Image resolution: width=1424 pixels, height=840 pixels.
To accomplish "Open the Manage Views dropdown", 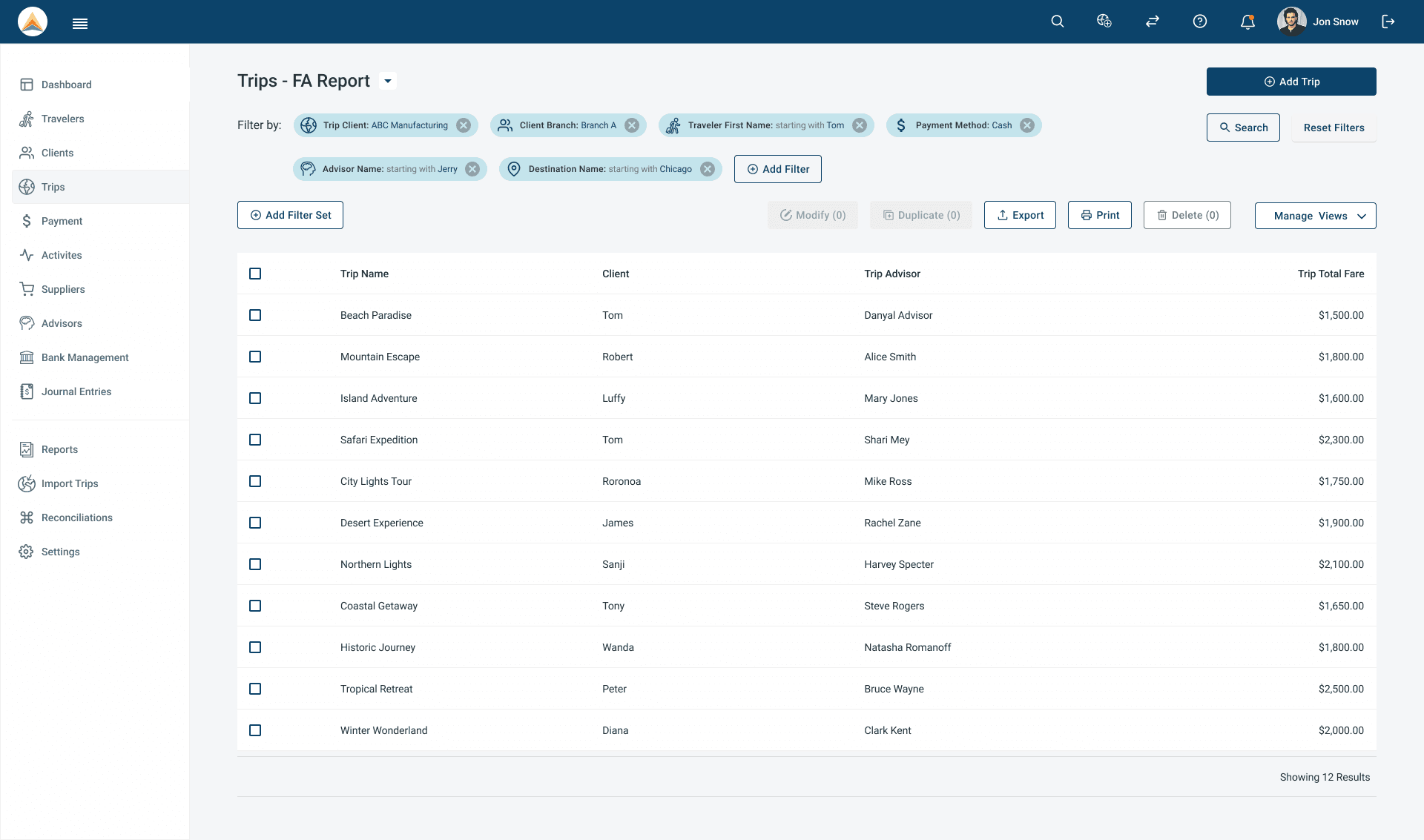I will pyautogui.click(x=1315, y=216).
